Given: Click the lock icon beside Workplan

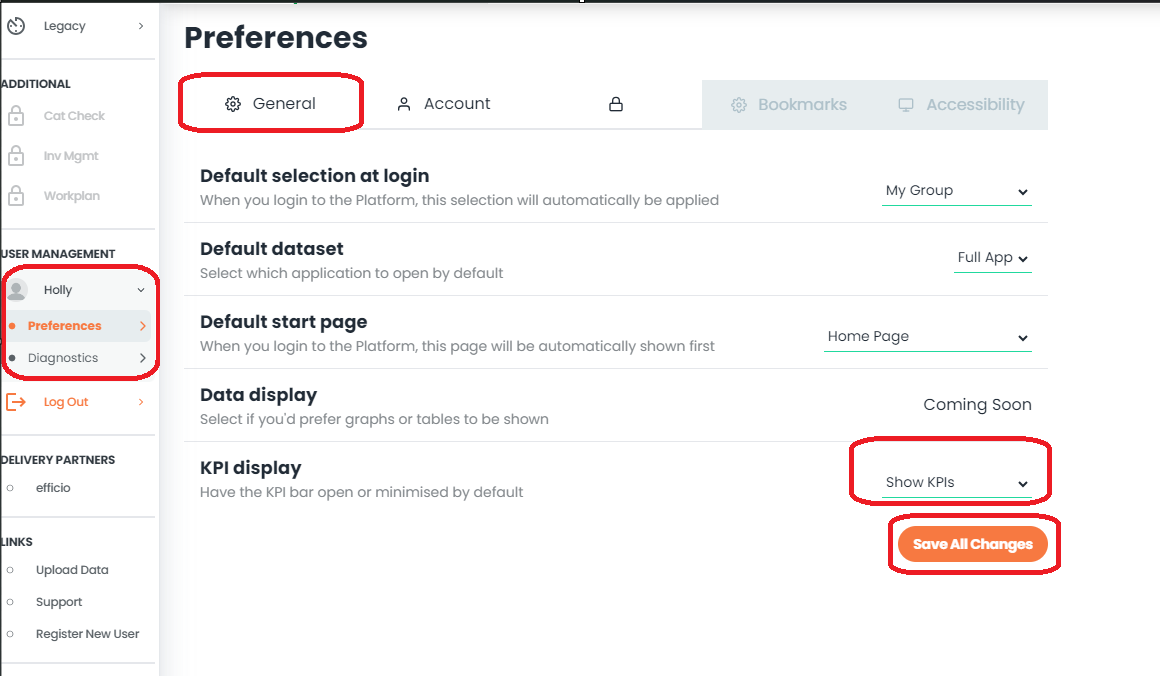Looking at the screenshot, I should point(16,196).
